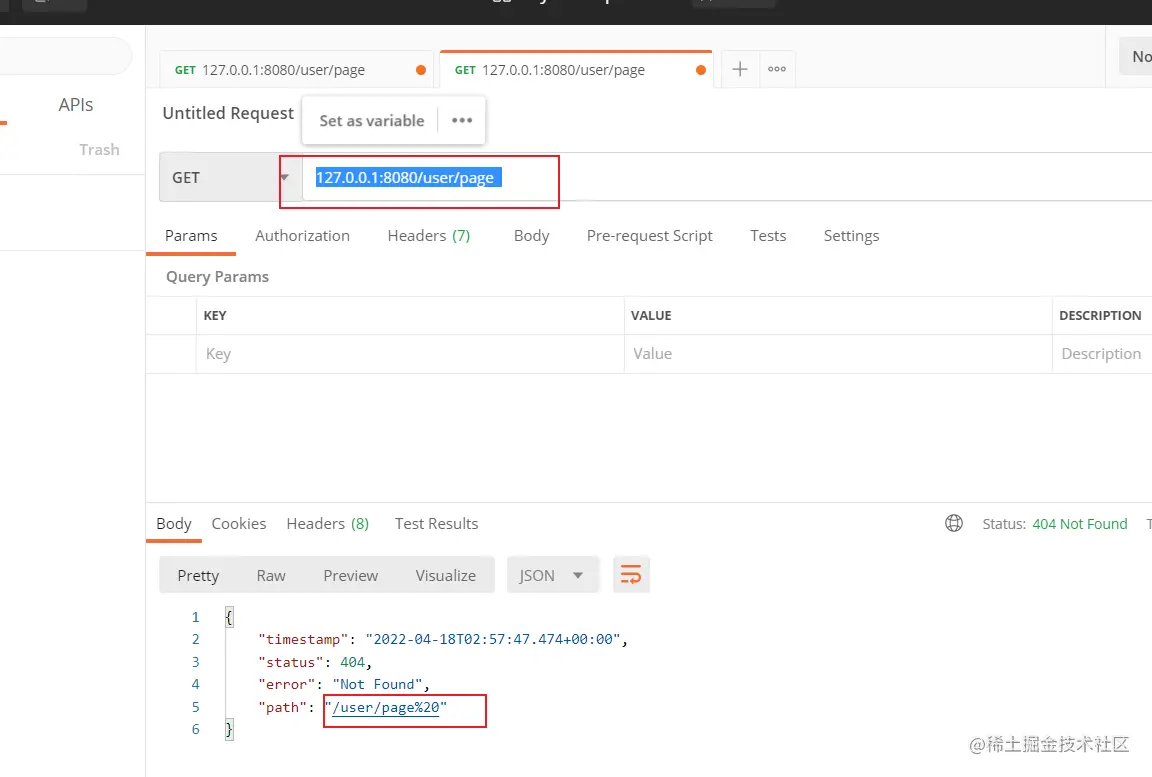Screen dimensions: 1152x777
Task: Open the request Body tab
Action: pos(531,236)
